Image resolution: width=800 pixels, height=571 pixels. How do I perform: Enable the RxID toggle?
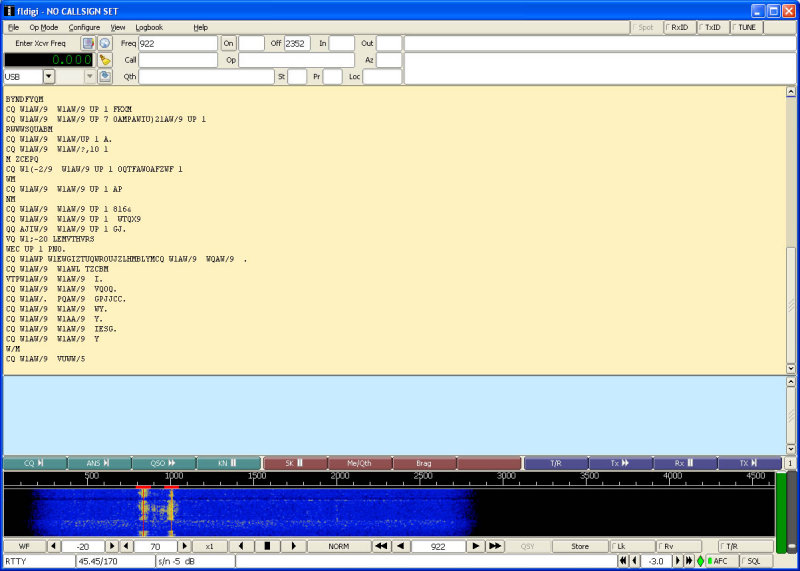tap(680, 28)
